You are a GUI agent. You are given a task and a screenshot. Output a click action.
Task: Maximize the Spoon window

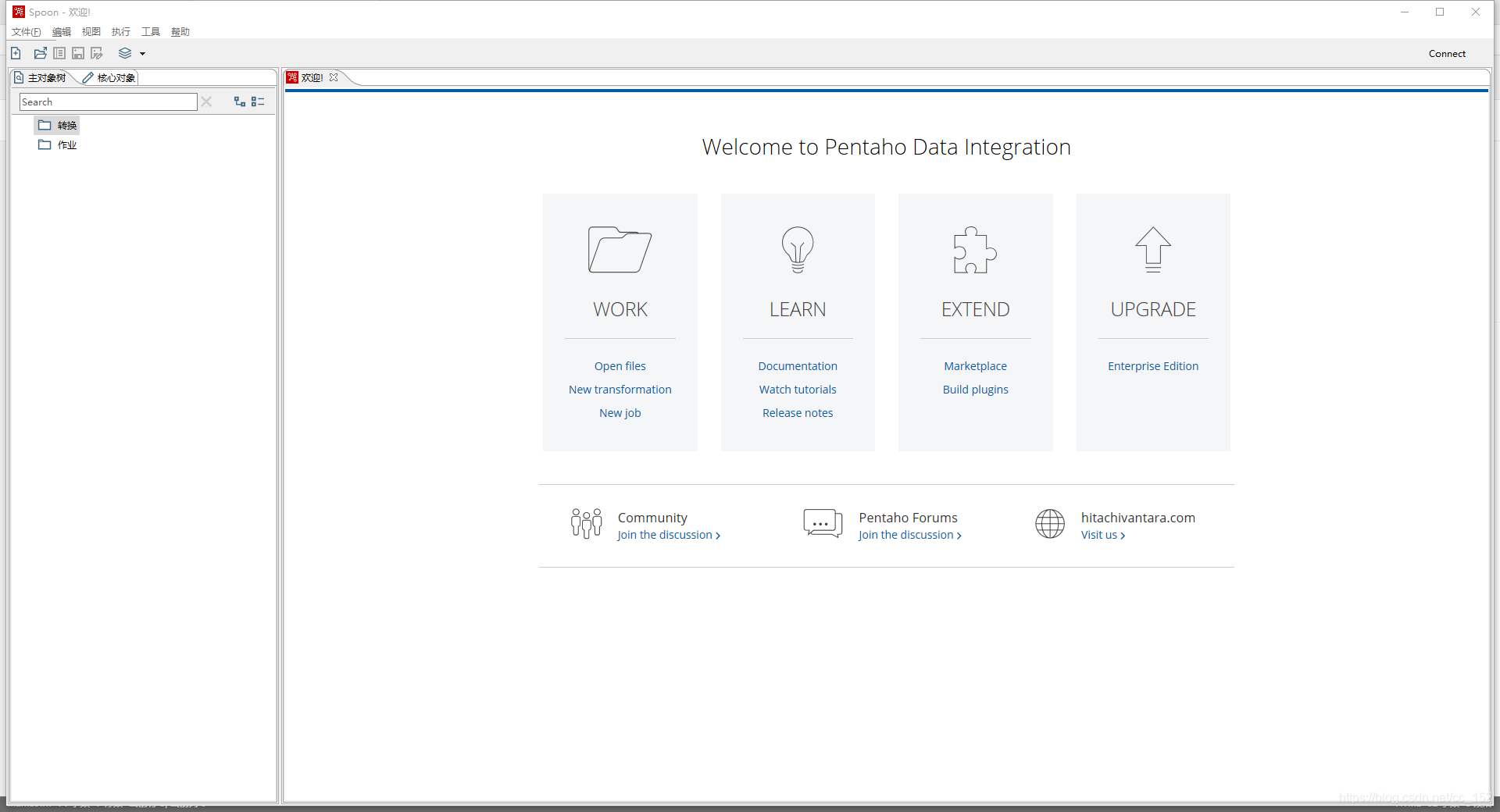(x=1440, y=12)
